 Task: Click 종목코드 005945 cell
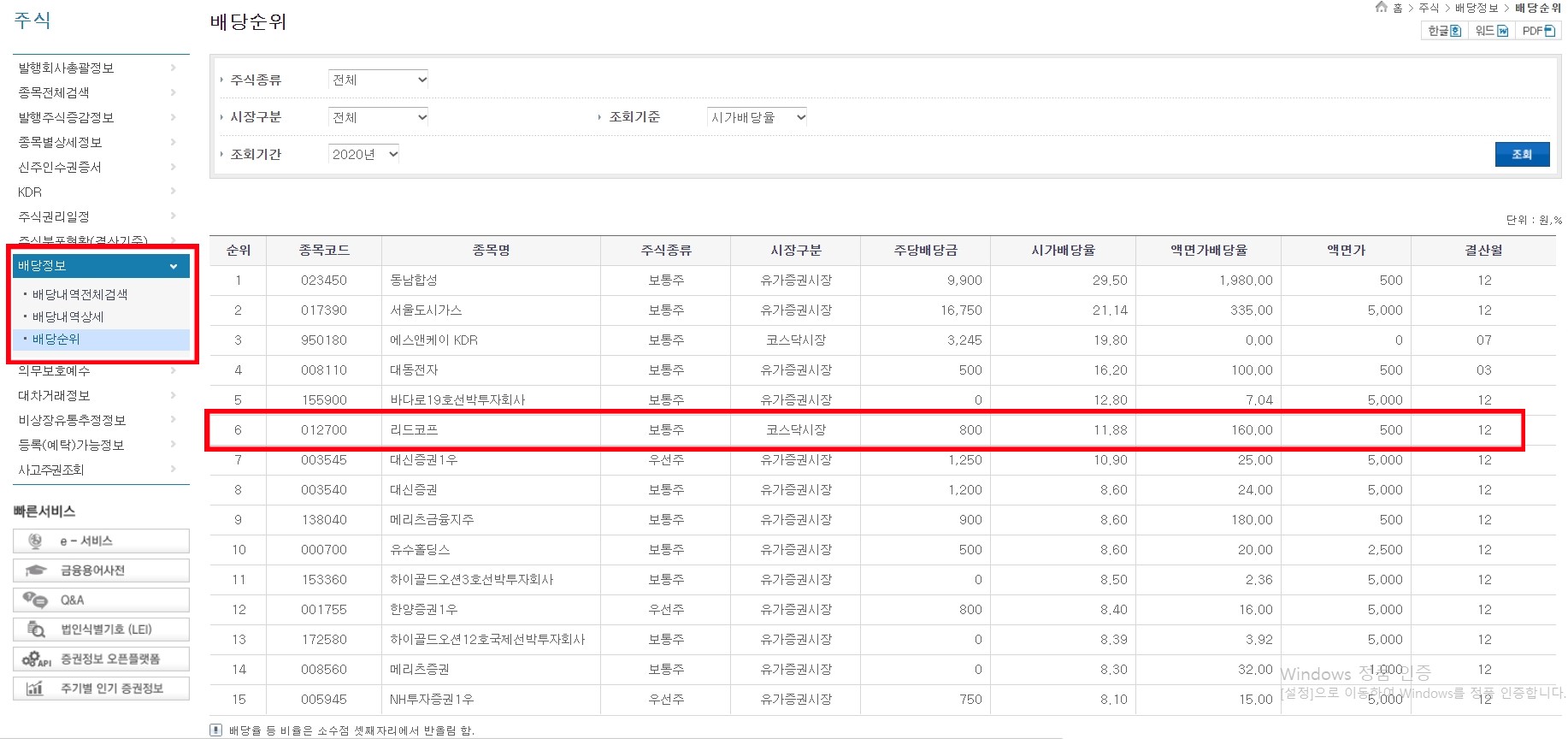pos(324,700)
